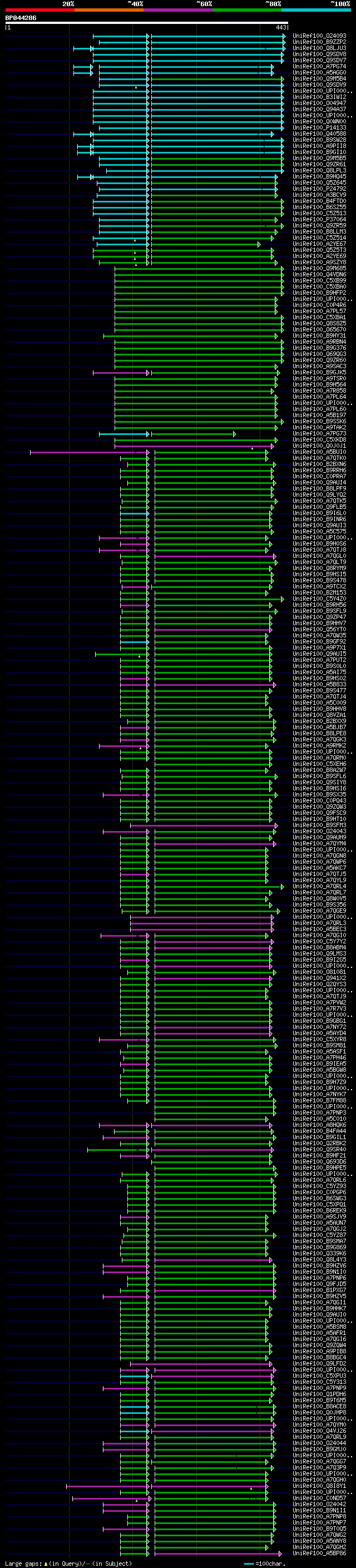
Task: Select the UniRef100_B9SW28 label
Action: 319,140
